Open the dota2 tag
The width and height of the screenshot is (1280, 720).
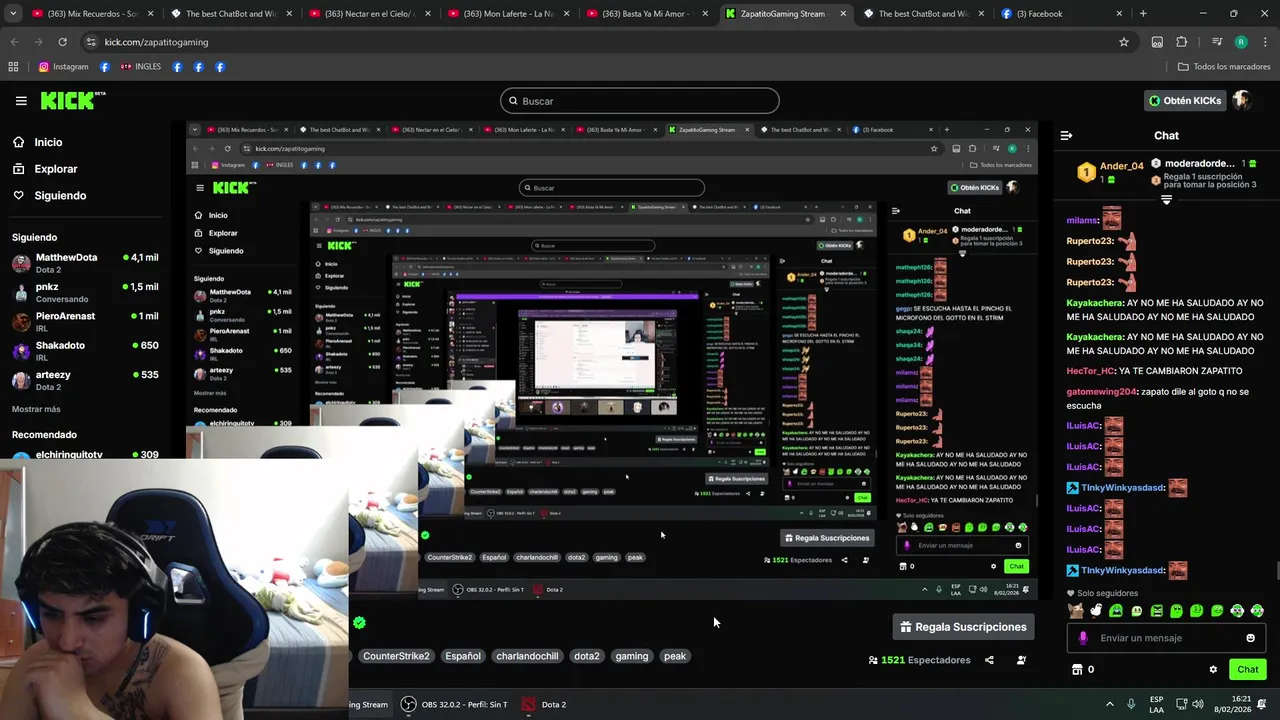(587, 656)
